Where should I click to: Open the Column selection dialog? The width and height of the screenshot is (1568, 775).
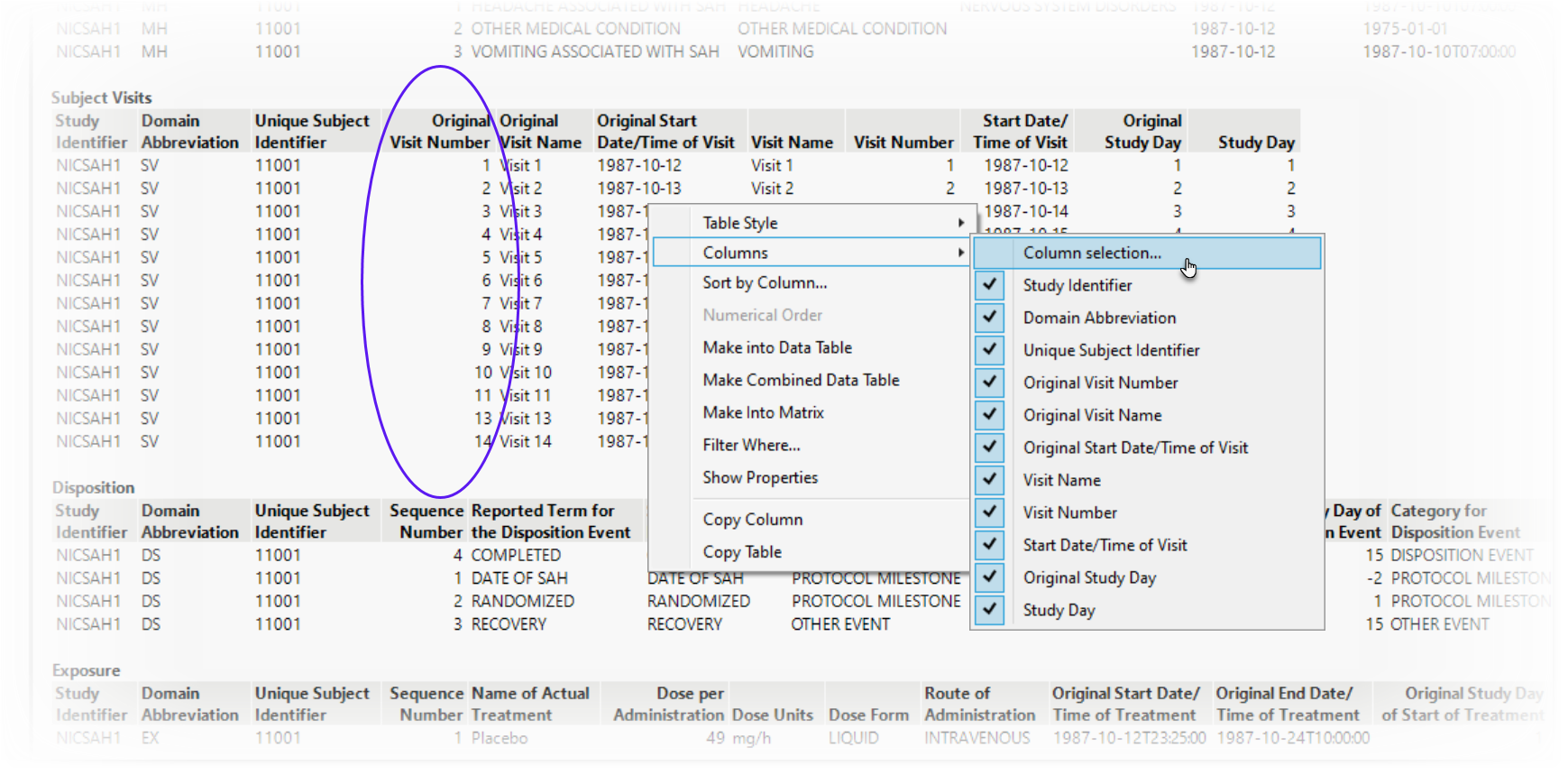(1092, 254)
